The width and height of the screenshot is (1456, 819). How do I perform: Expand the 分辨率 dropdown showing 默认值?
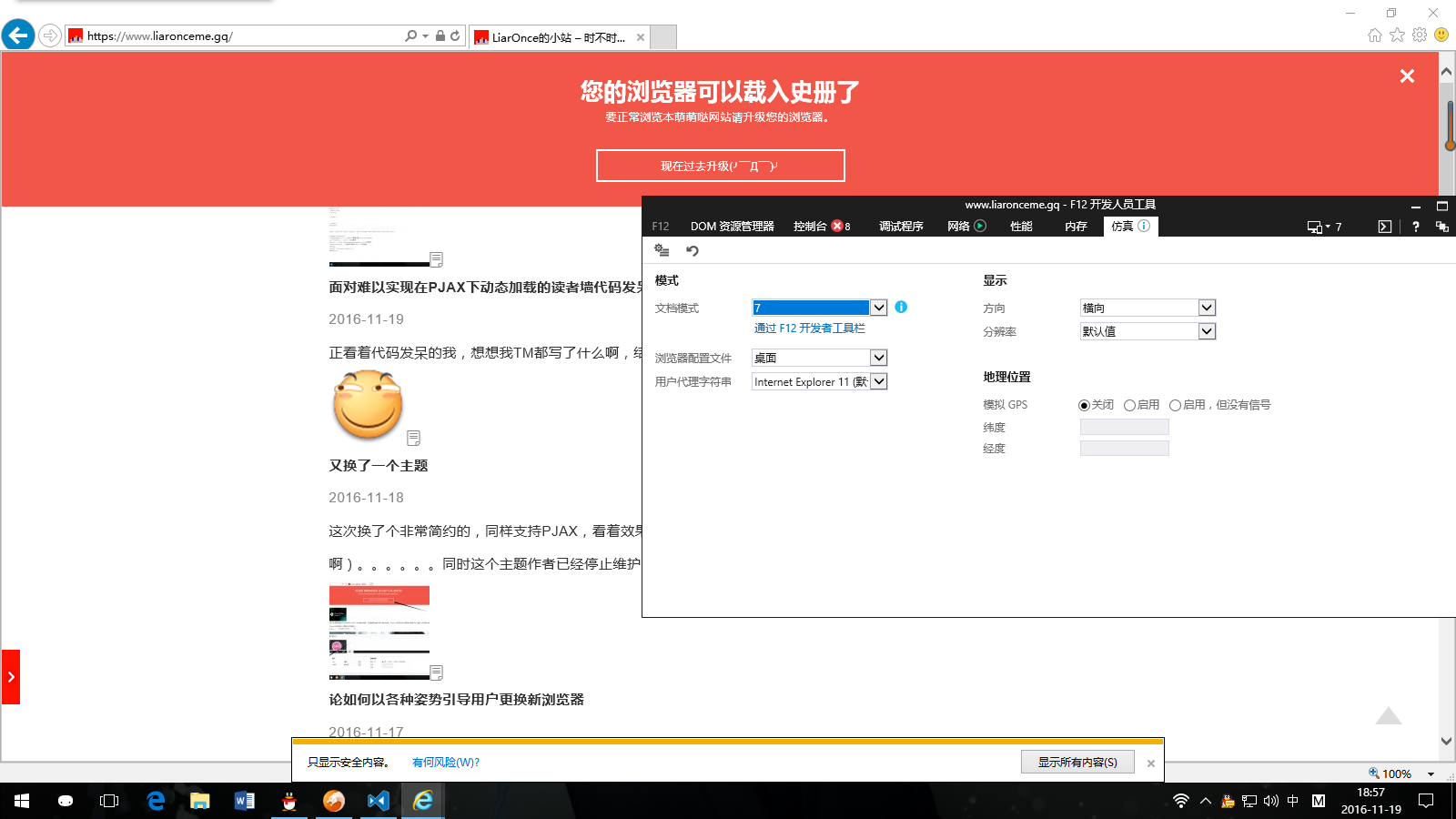1207,331
